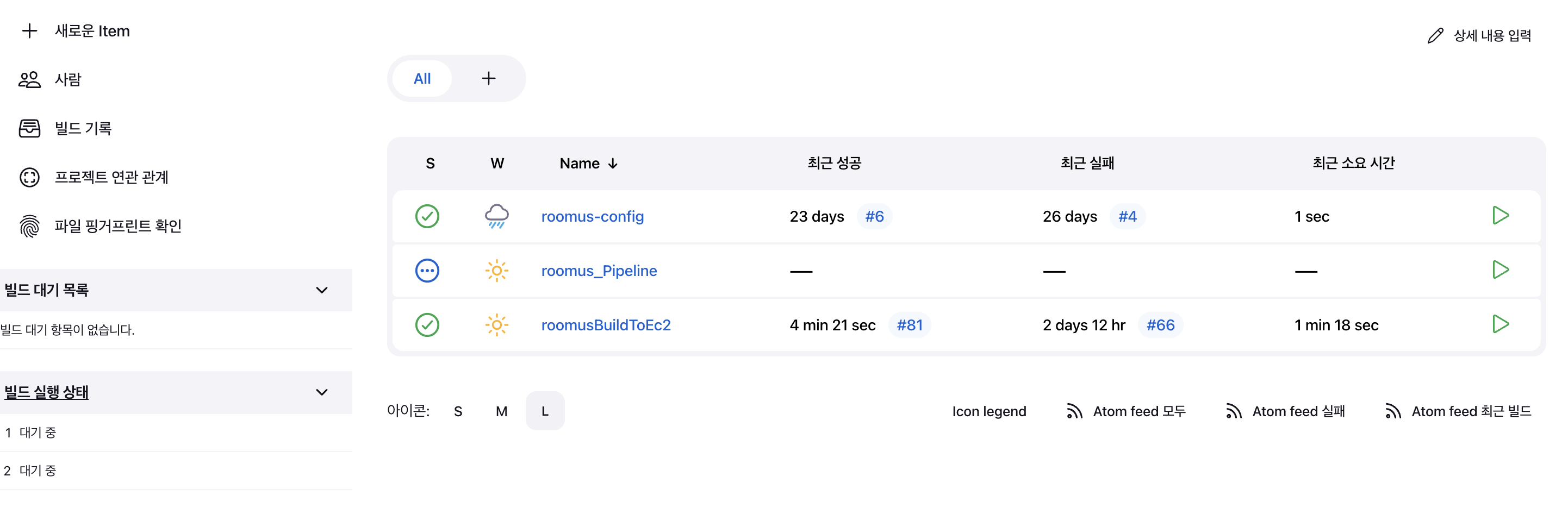This screenshot has width=1568, height=514.
Task: Create a new view with the plus tab
Action: point(488,78)
